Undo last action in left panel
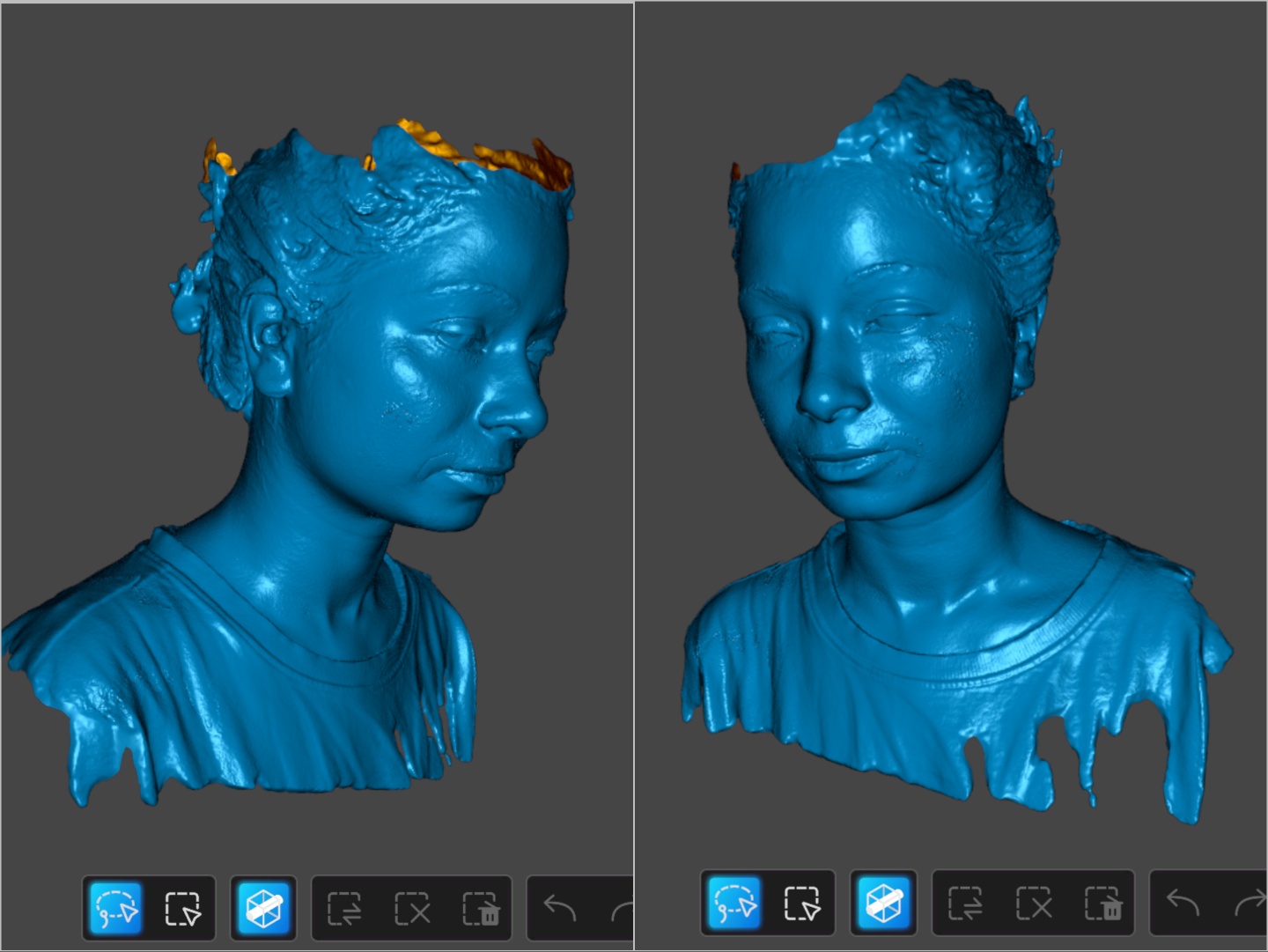The height and width of the screenshot is (952, 1268). click(x=560, y=908)
